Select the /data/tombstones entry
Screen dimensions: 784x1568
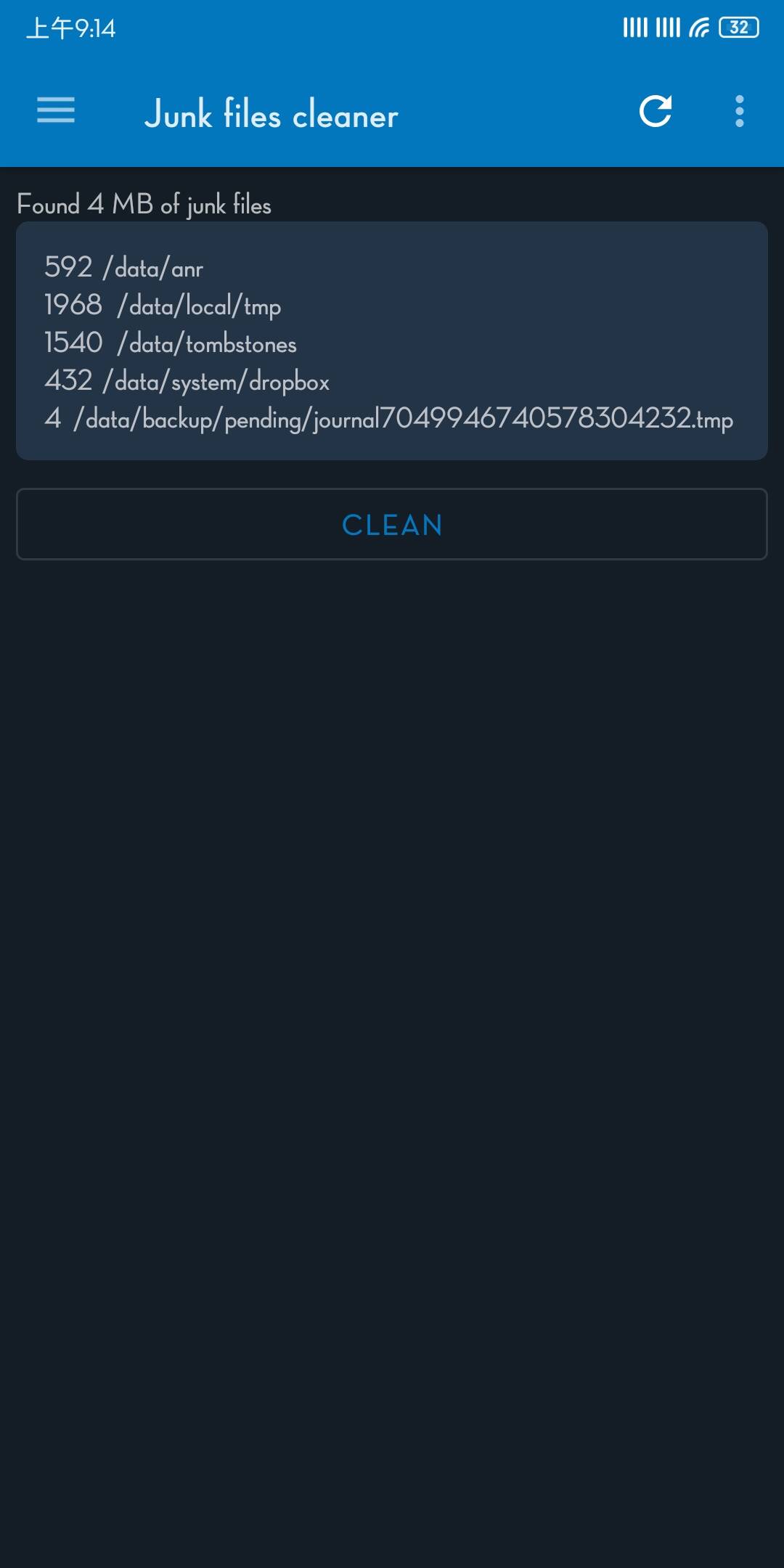171,343
